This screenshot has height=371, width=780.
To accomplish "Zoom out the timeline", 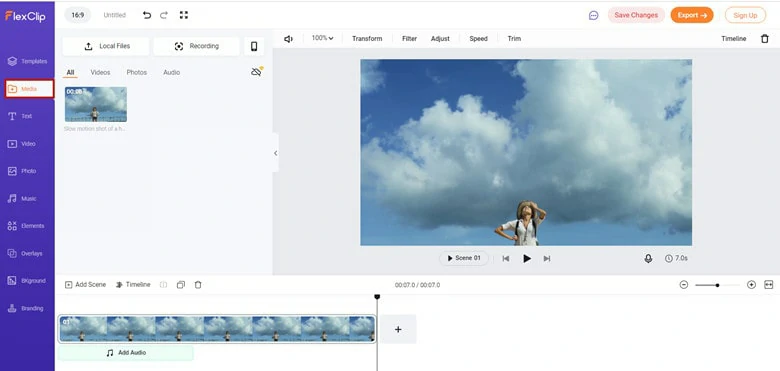I will (x=684, y=285).
